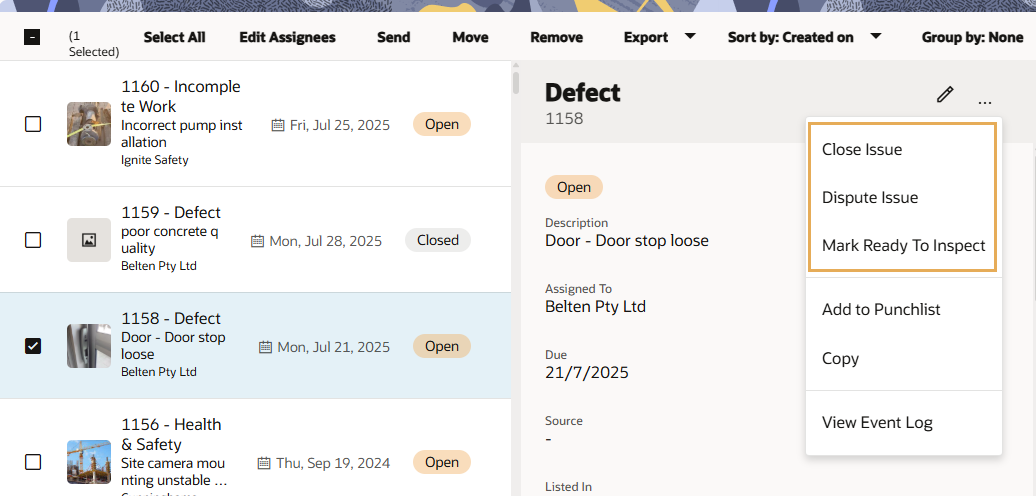
Task: Select the '1159 - Defect' title
Action: pos(171,213)
